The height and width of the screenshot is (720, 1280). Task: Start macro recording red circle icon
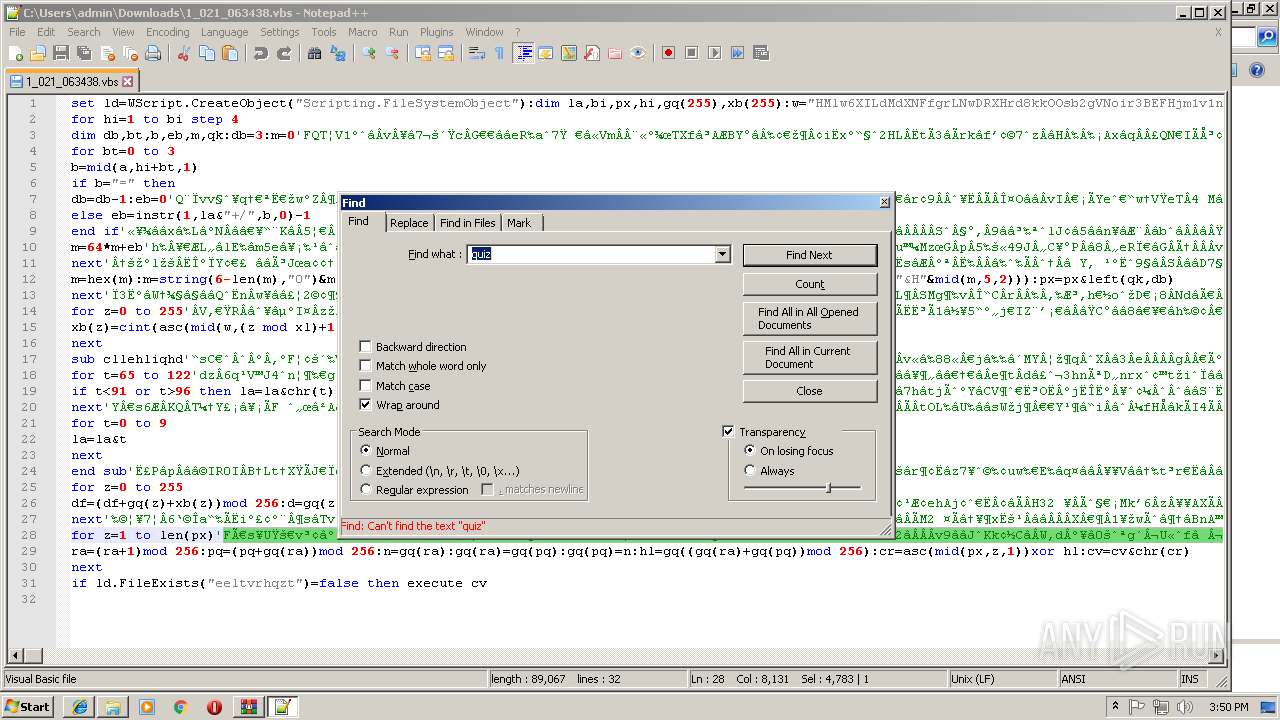pyautogui.click(x=668, y=53)
